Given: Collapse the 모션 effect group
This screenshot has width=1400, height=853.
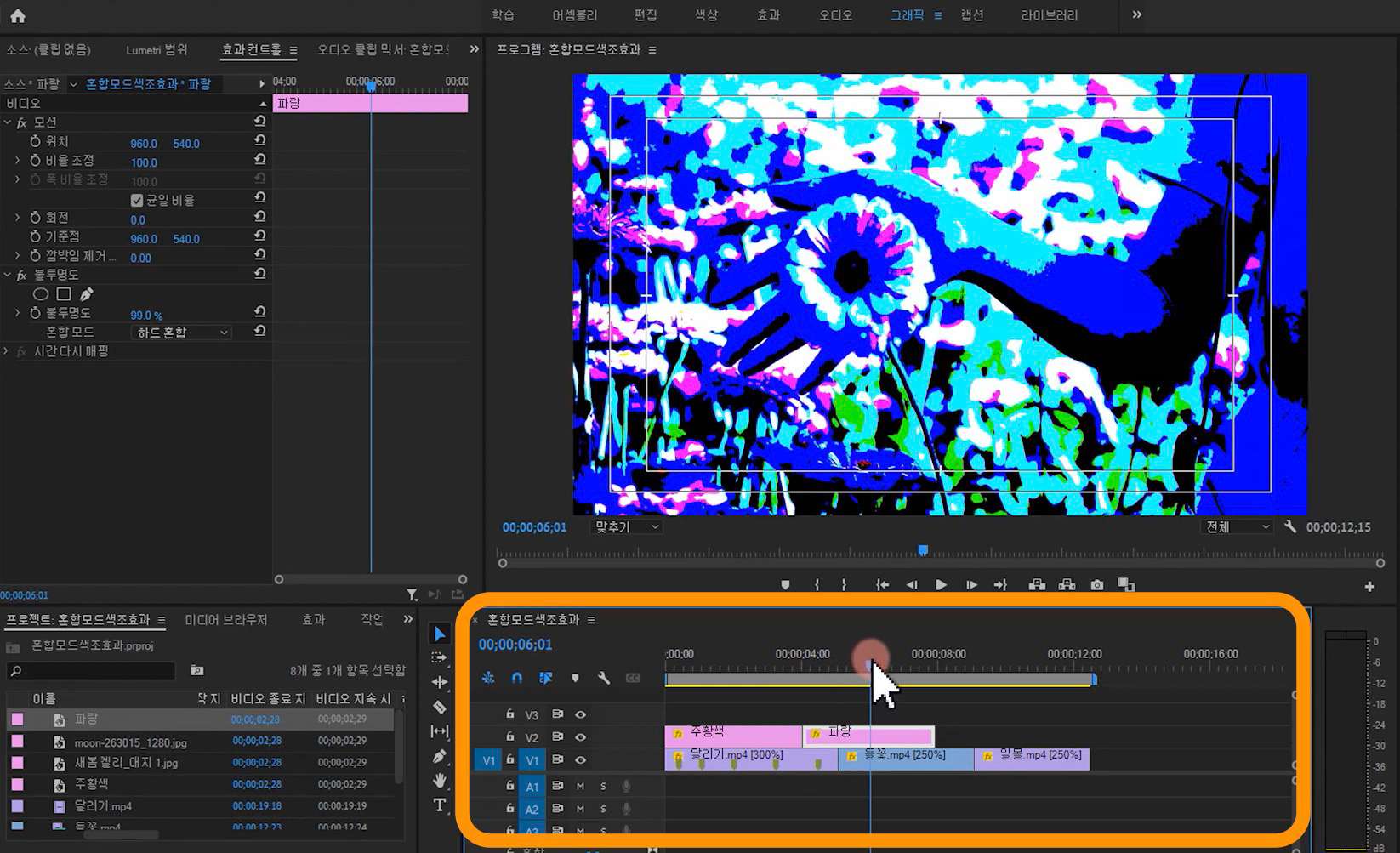Looking at the screenshot, I should coord(8,122).
